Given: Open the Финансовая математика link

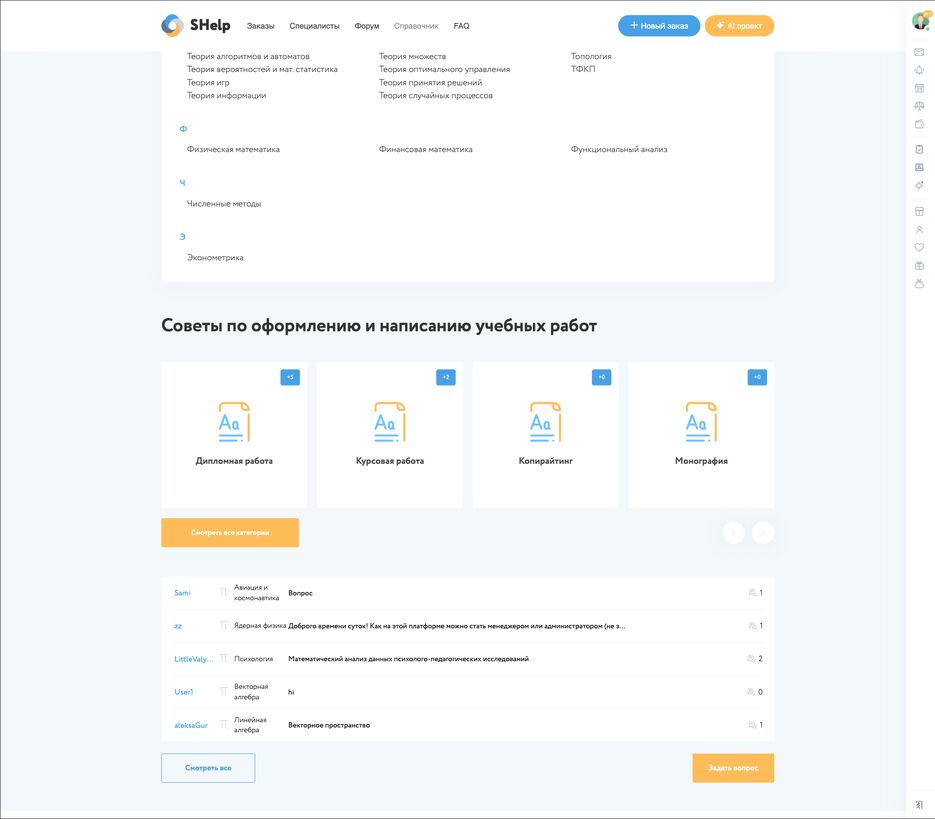Looking at the screenshot, I should [x=426, y=149].
